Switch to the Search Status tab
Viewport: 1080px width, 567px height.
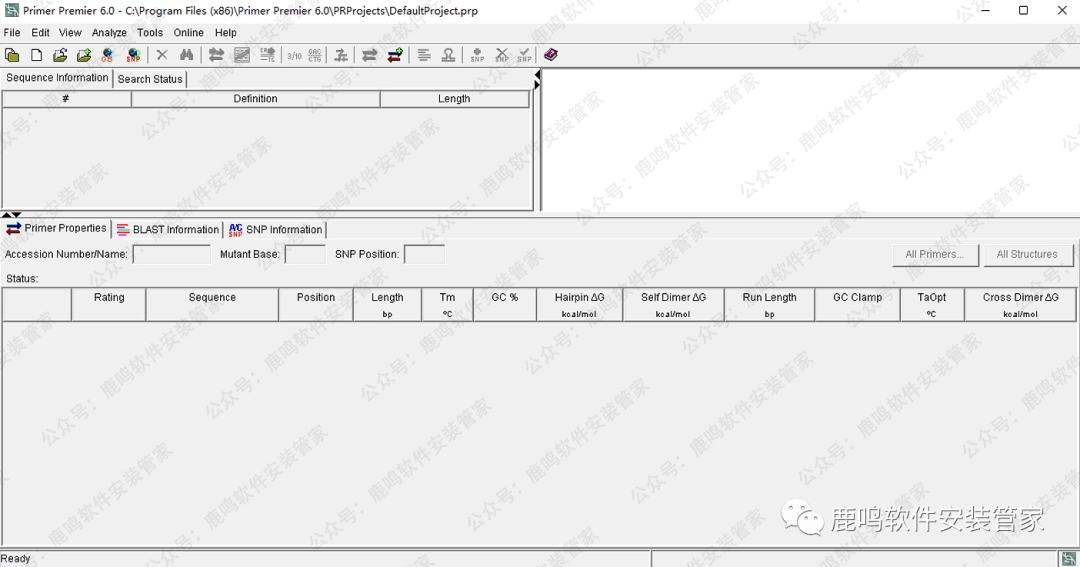tap(150, 79)
